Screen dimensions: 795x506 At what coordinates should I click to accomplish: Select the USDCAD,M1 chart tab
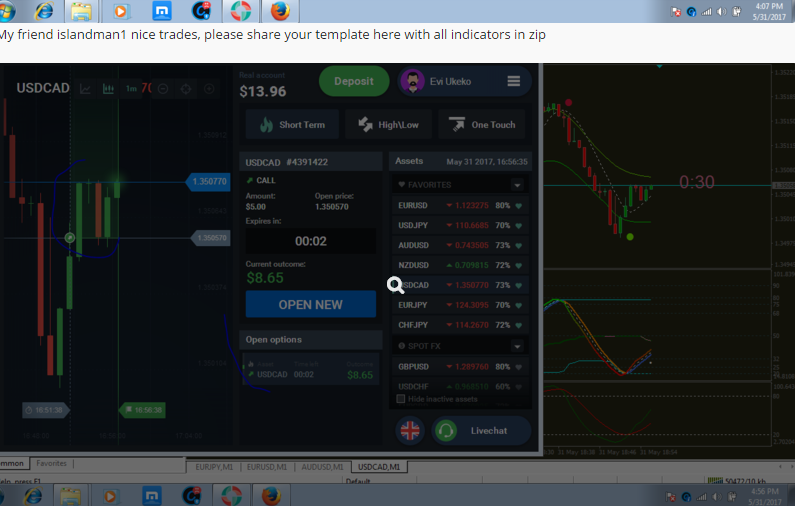pos(379,467)
